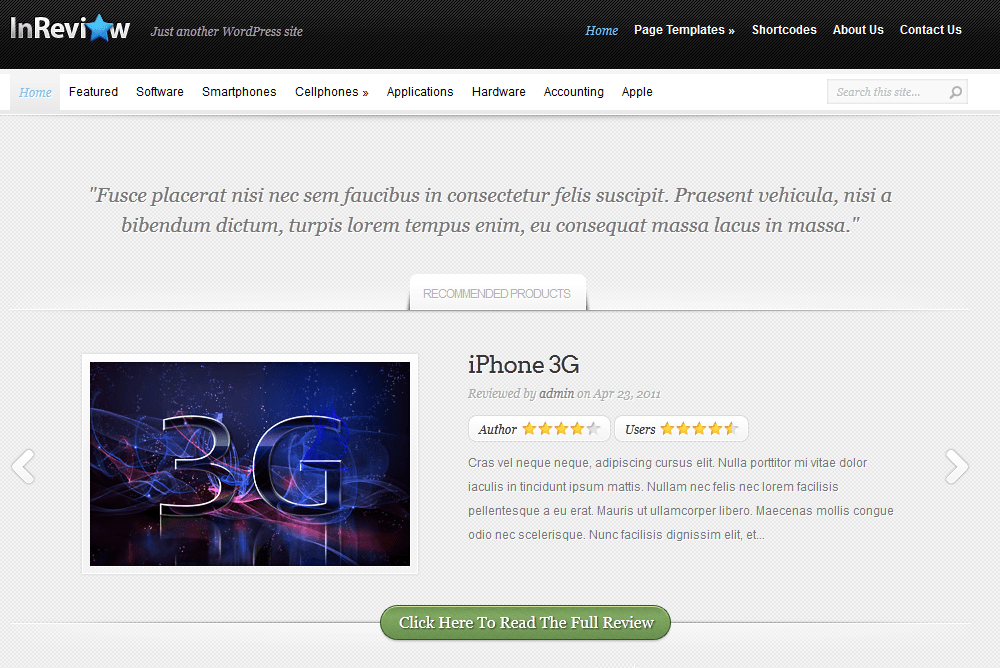Click the search magnifier icon
The height and width of the screenshot is (668, 1000).
(x=955, y=93)
